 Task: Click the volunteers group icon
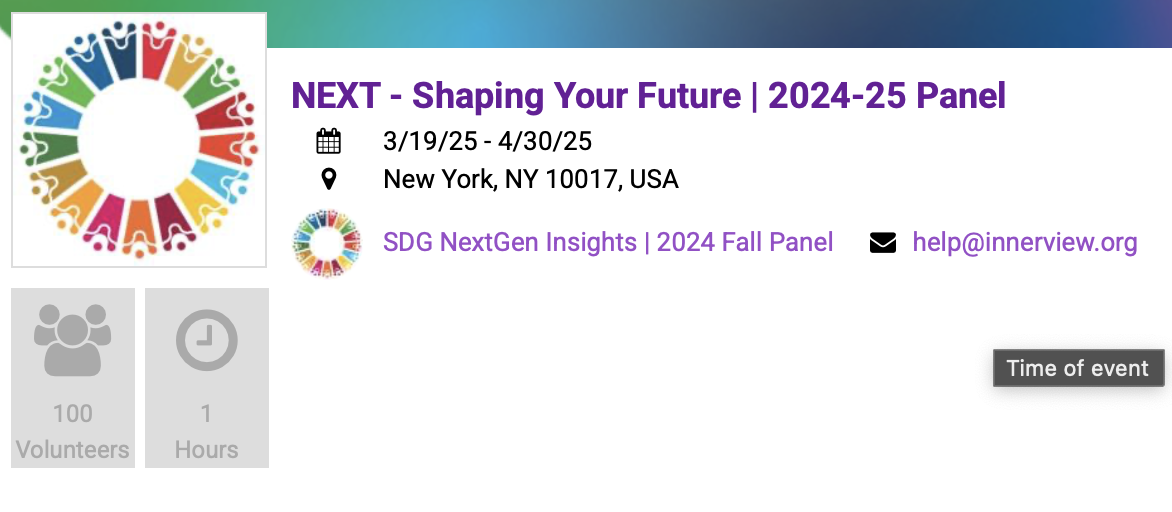(x=72, y=339)
